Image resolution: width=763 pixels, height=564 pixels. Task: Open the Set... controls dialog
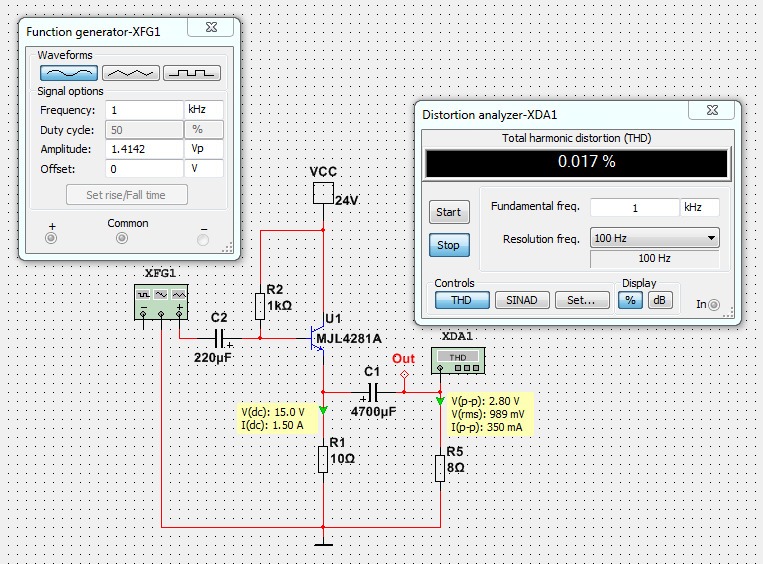[582, 300]
